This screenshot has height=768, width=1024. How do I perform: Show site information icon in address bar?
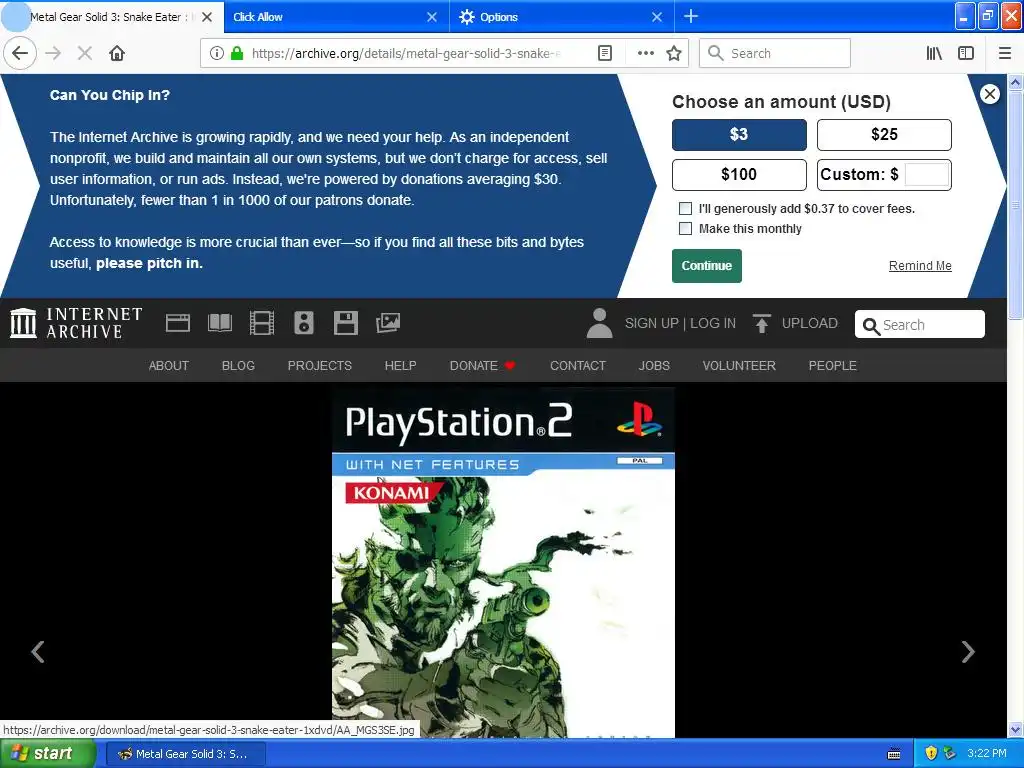point(216,53)
